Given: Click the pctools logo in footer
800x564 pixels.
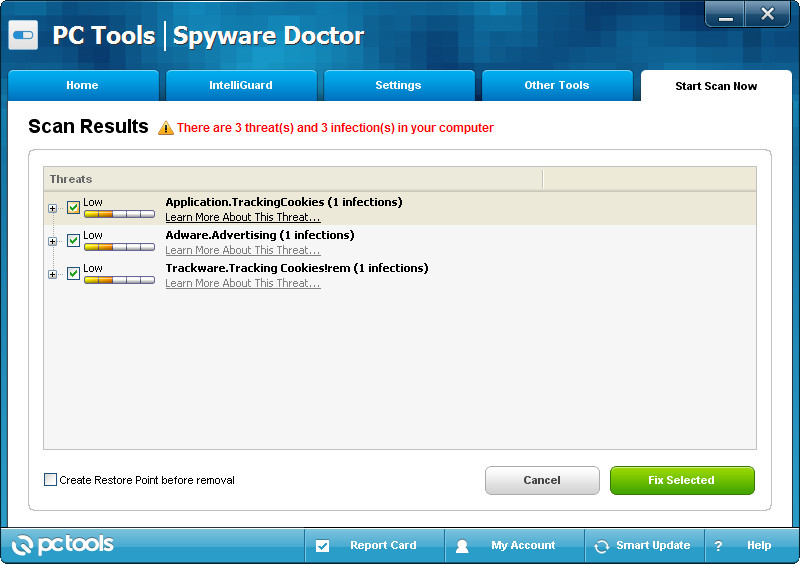Looking at the screenshot, I should 63,545.
